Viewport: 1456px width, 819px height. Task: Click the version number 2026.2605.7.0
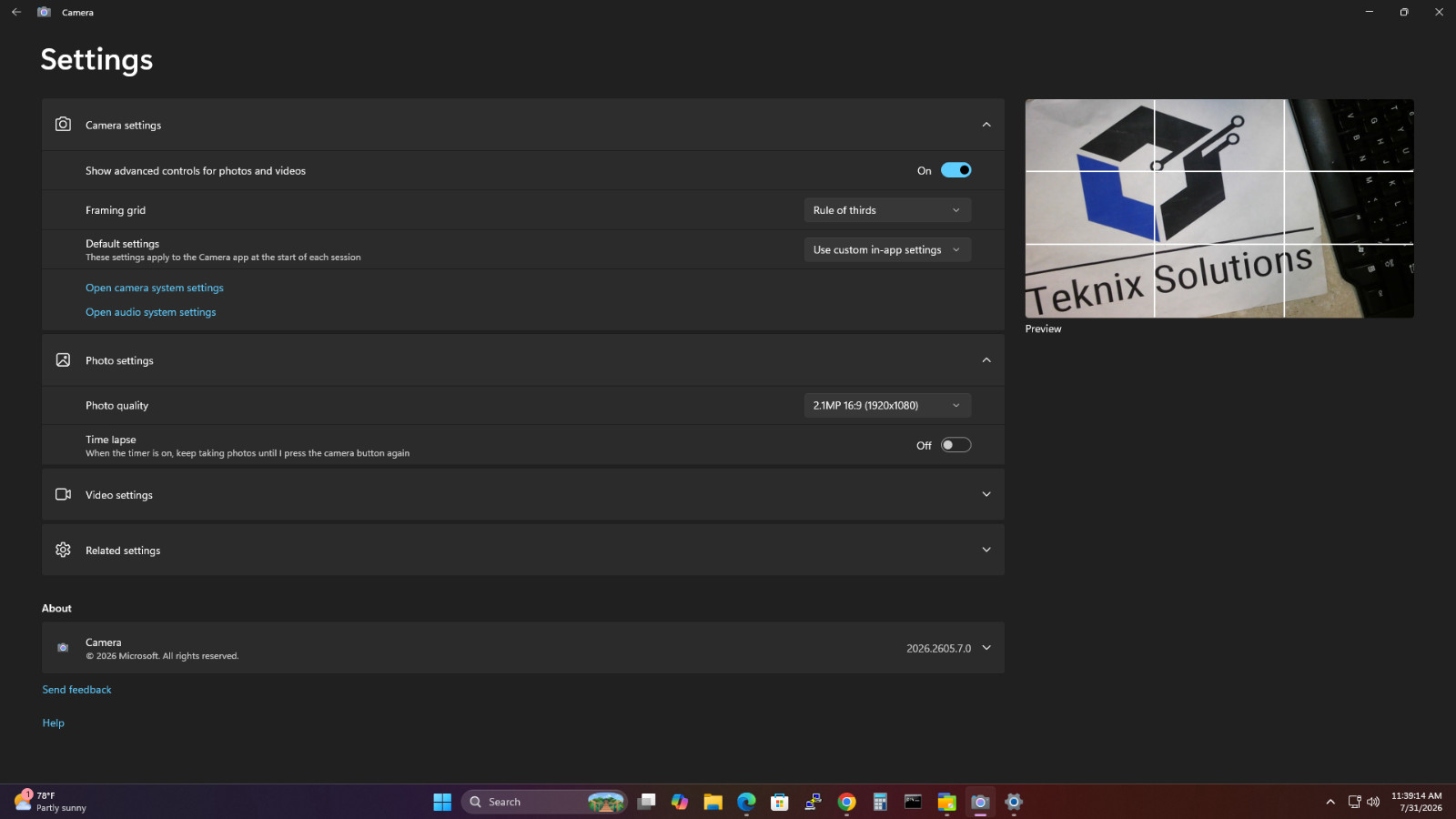938,649
